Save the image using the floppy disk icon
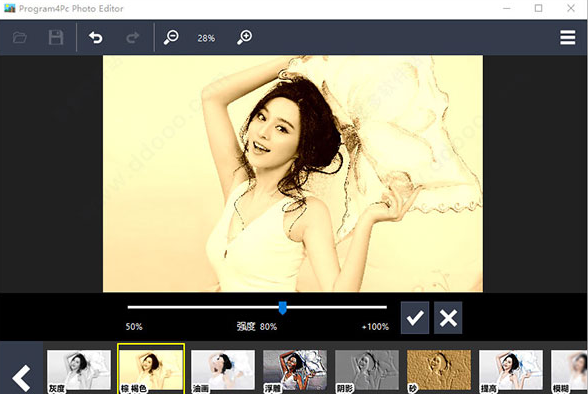The width and height of the screenshot is (588, 394). click(x=56, y=37)
